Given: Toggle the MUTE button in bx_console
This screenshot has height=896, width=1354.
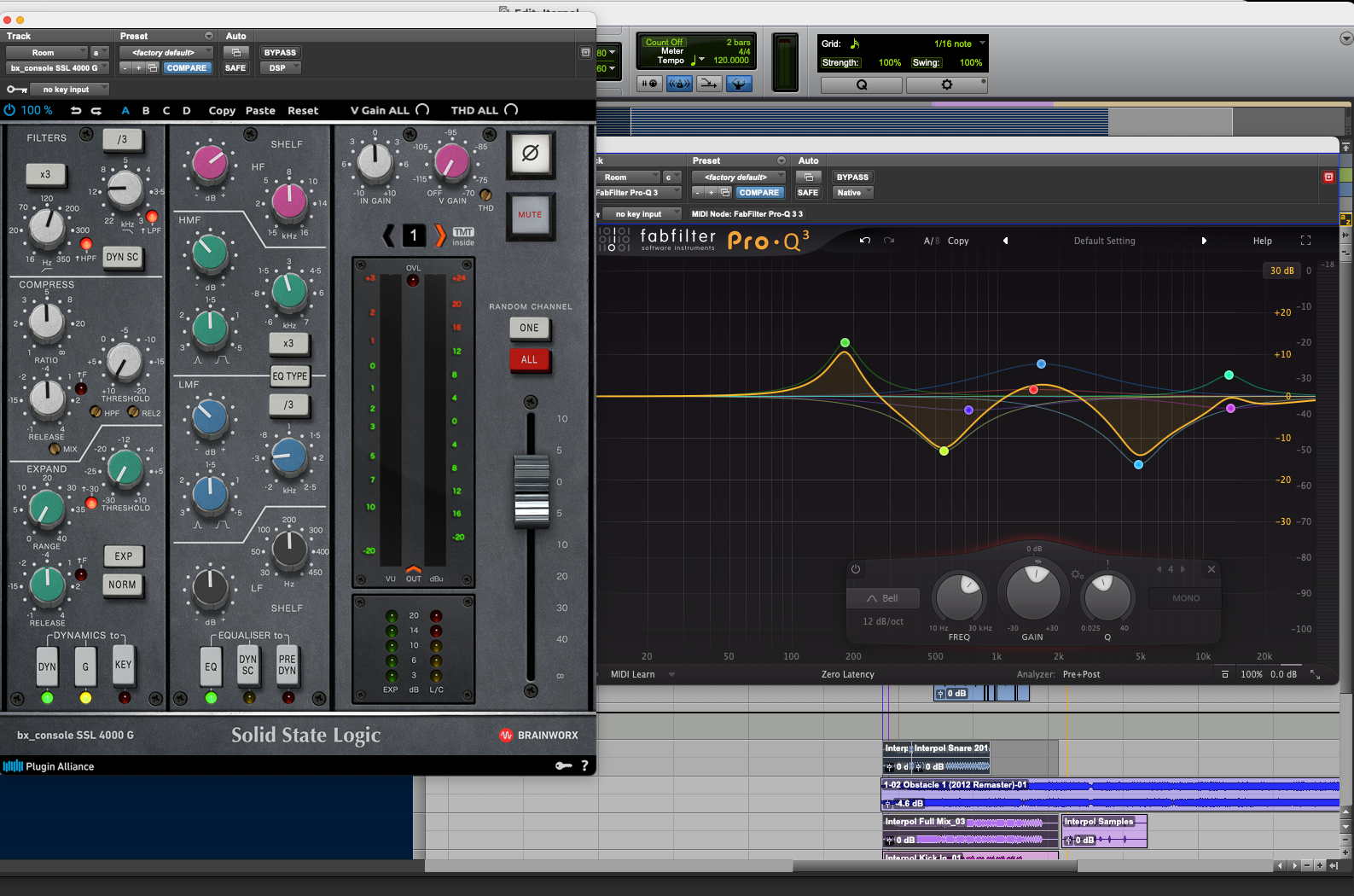Looking at the screenshot, I should coord(530,215).
